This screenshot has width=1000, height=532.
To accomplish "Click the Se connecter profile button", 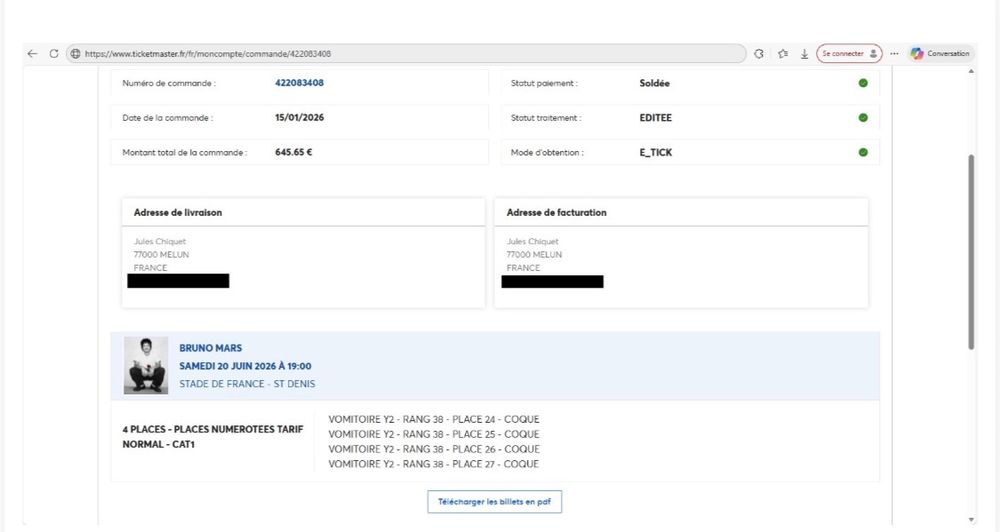I will tap(849, 54).
